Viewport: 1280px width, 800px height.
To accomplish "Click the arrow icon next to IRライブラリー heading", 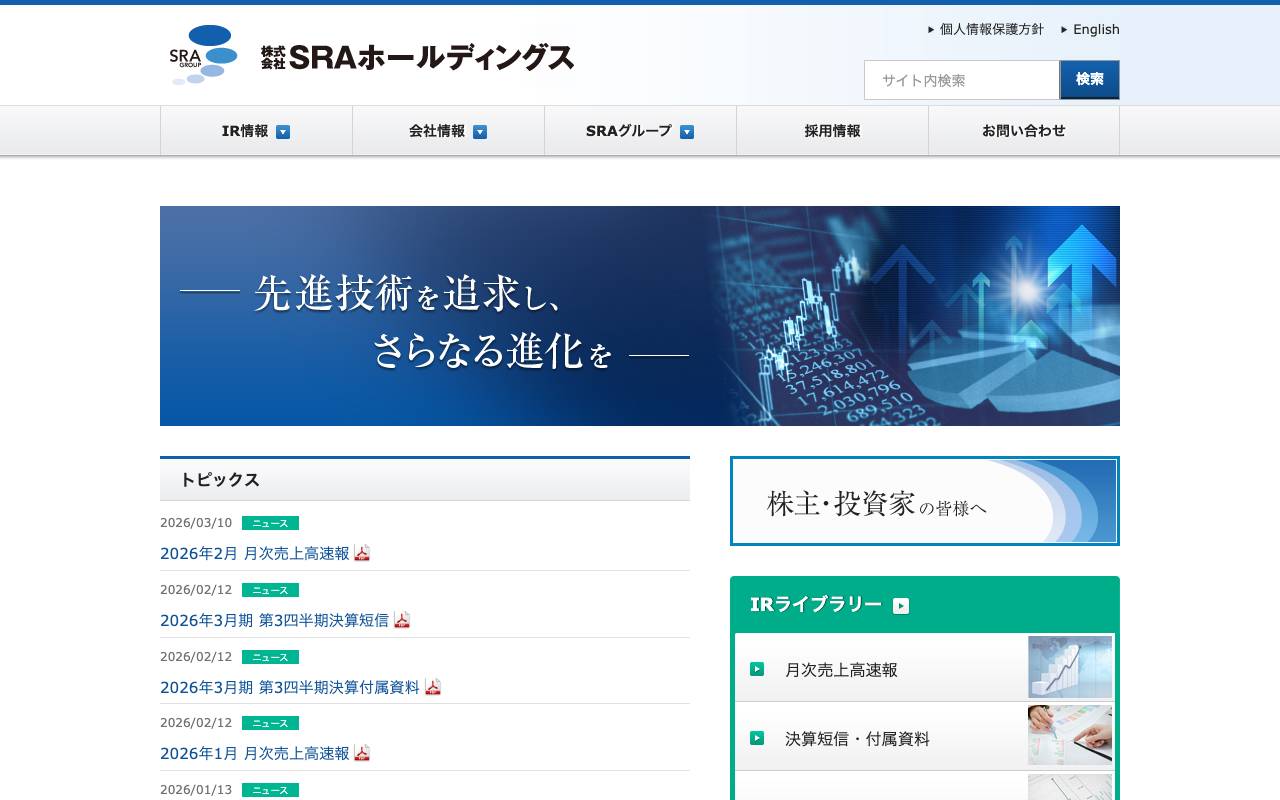I will pos(901,605).
